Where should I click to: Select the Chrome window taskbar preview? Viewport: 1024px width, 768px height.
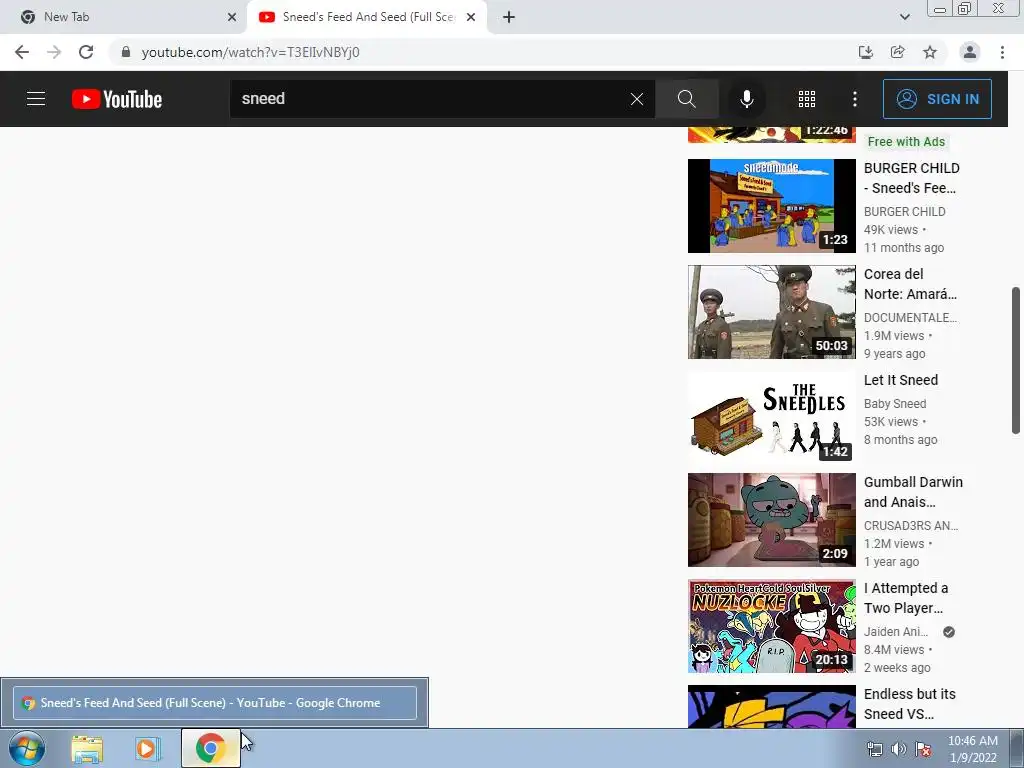pyautogui.click(x=215, y=703)
